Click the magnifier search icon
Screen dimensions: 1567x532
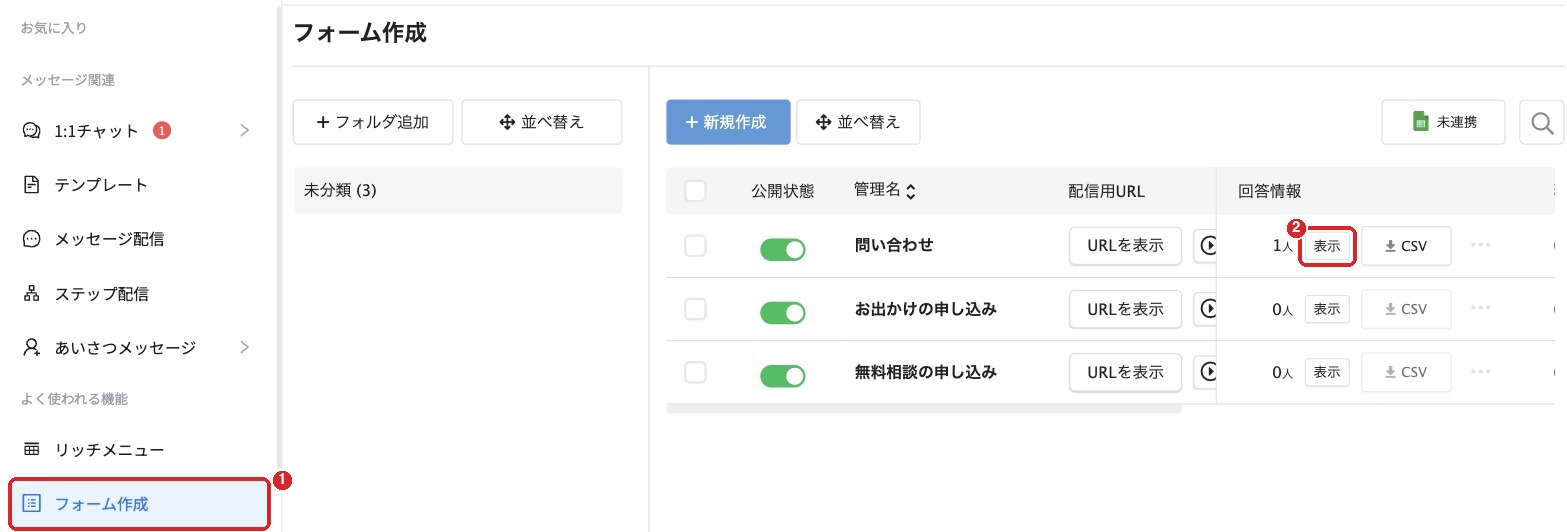click(x=1542, y=122)
